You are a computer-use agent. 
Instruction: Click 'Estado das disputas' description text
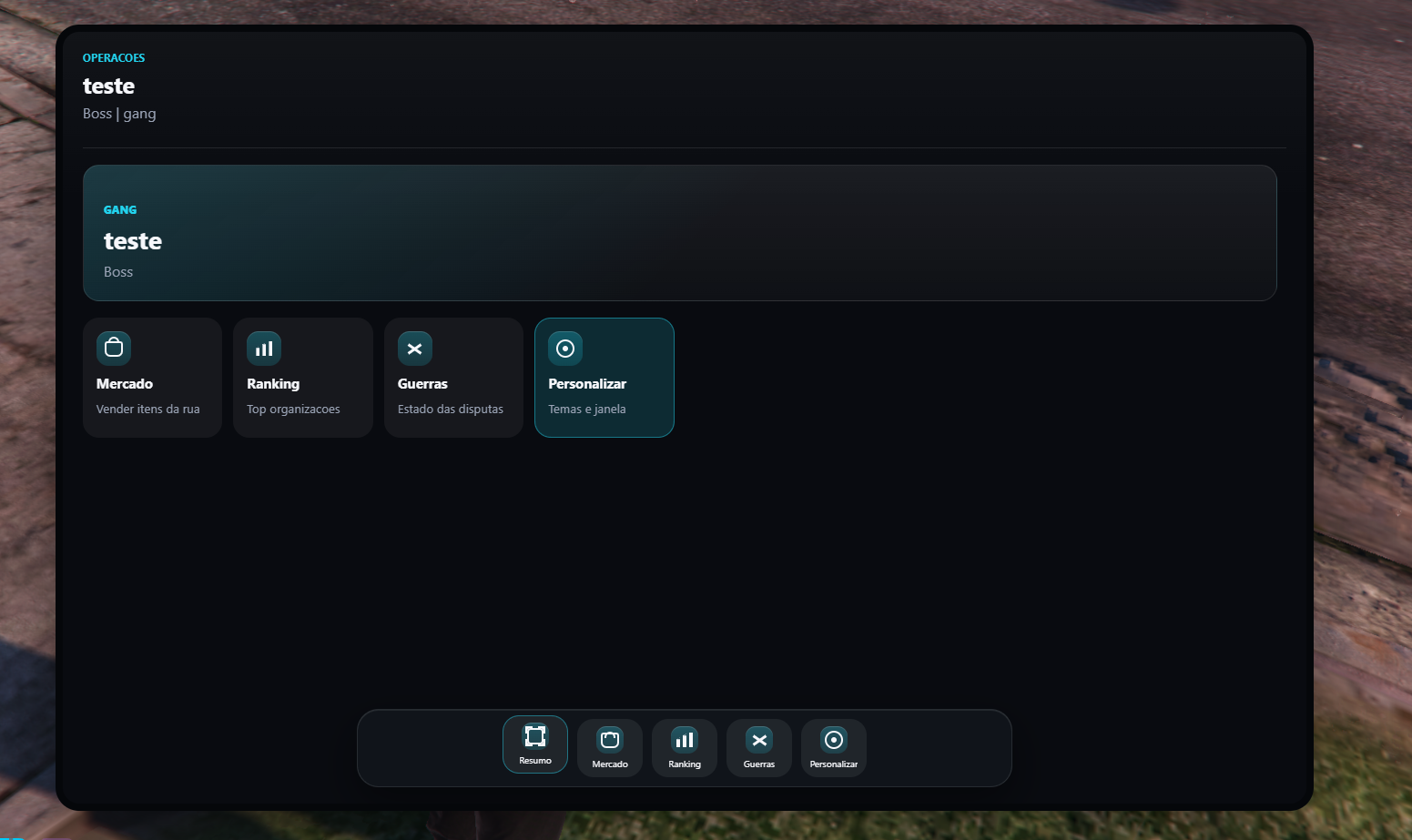(451, 410)
